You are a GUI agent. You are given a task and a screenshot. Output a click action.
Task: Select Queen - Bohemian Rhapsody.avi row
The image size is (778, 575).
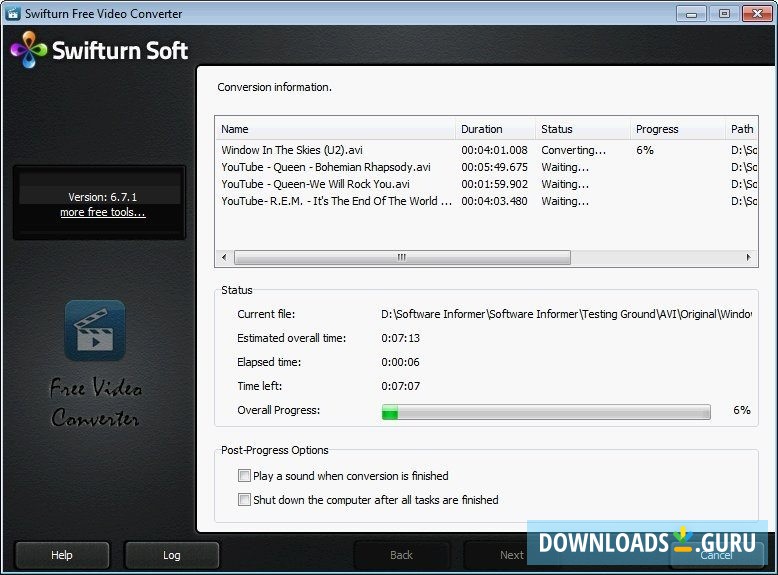(x=486, y=167)
